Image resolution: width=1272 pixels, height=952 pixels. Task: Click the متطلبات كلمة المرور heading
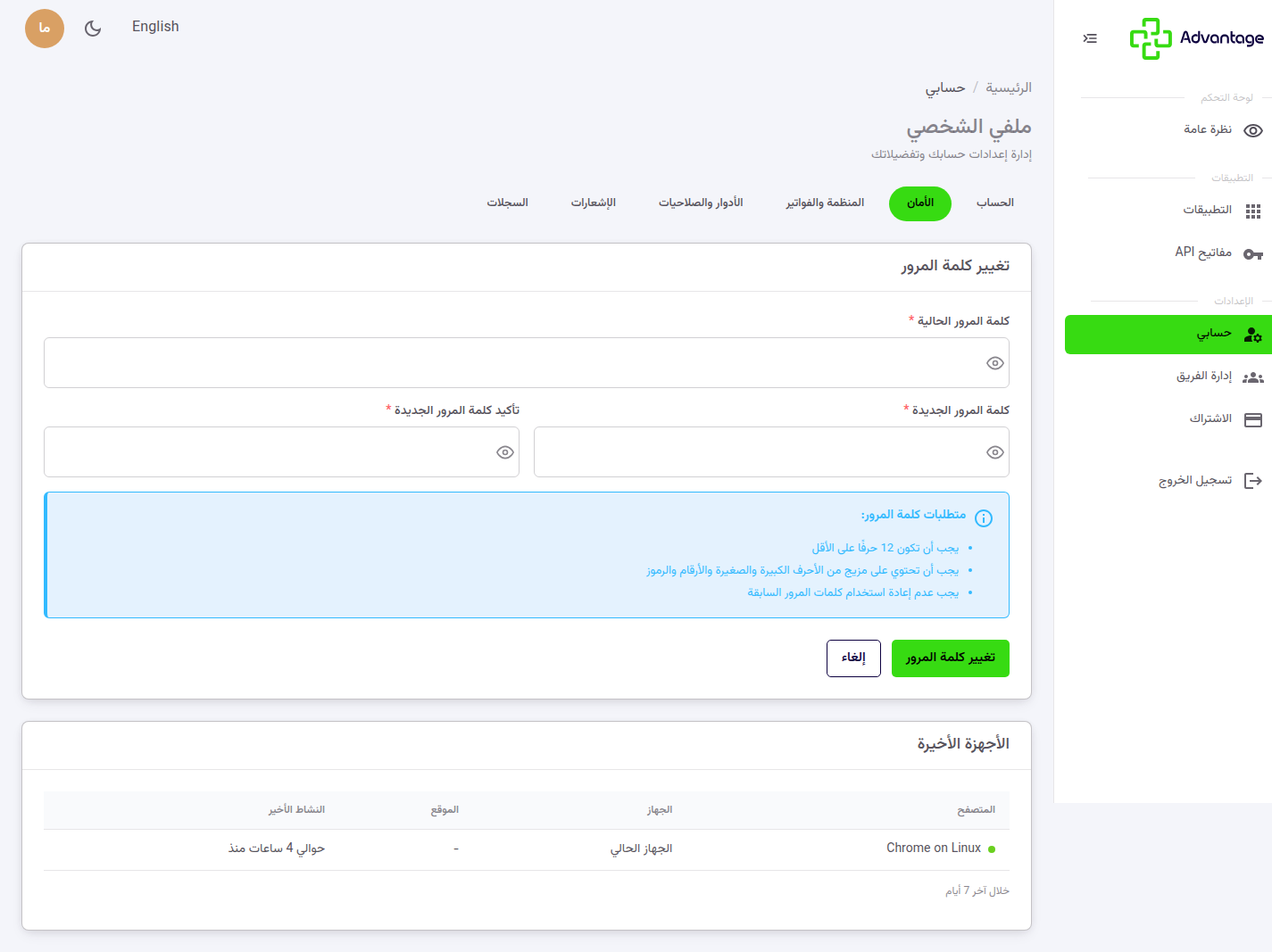913,515
